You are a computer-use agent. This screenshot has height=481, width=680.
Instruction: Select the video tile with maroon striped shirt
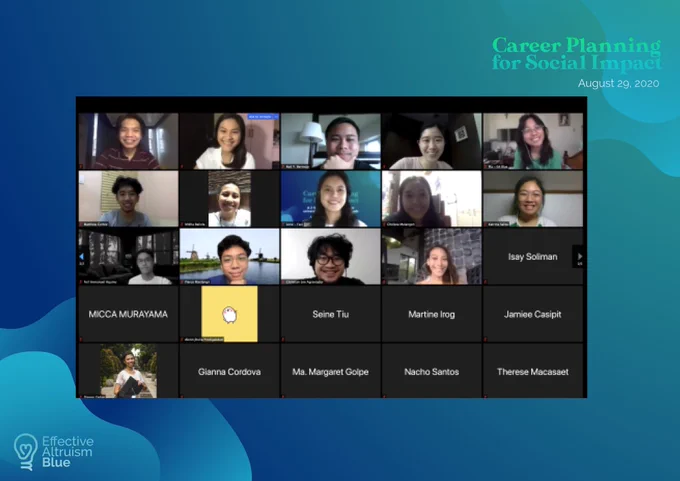click(128, 141)
